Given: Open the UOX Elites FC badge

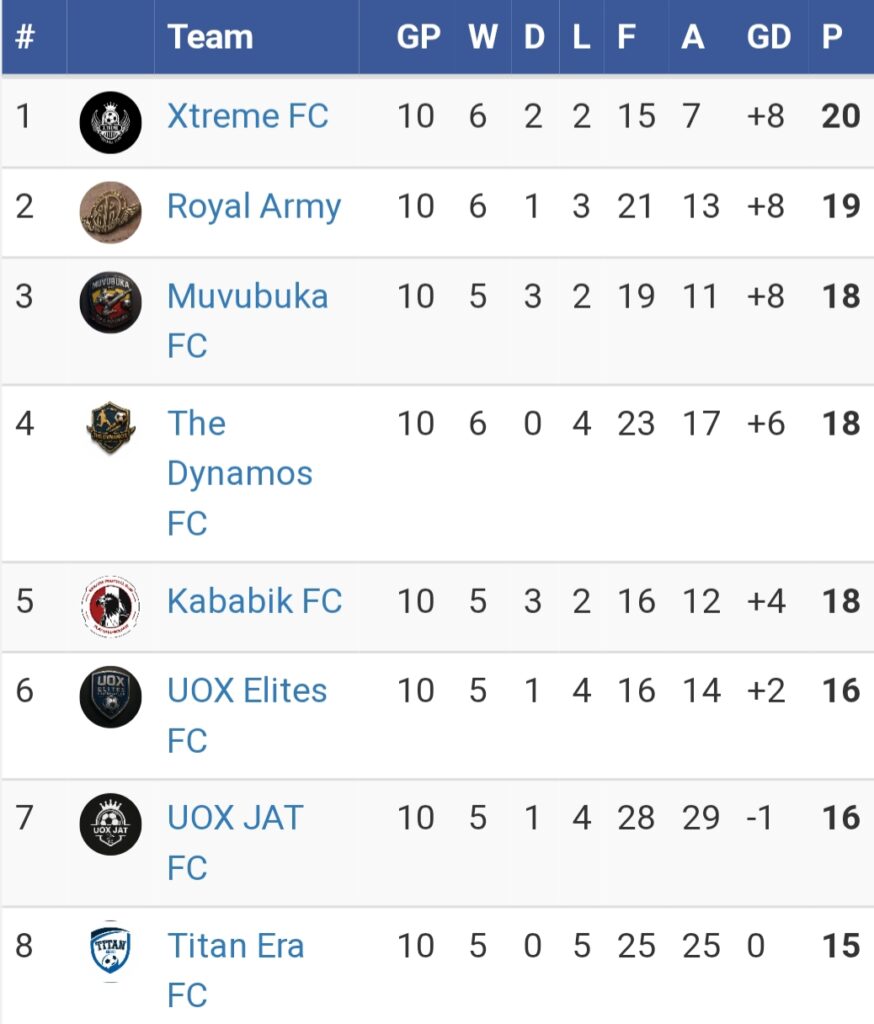Looking at the screenshot, I should click(x=110, y=697).
